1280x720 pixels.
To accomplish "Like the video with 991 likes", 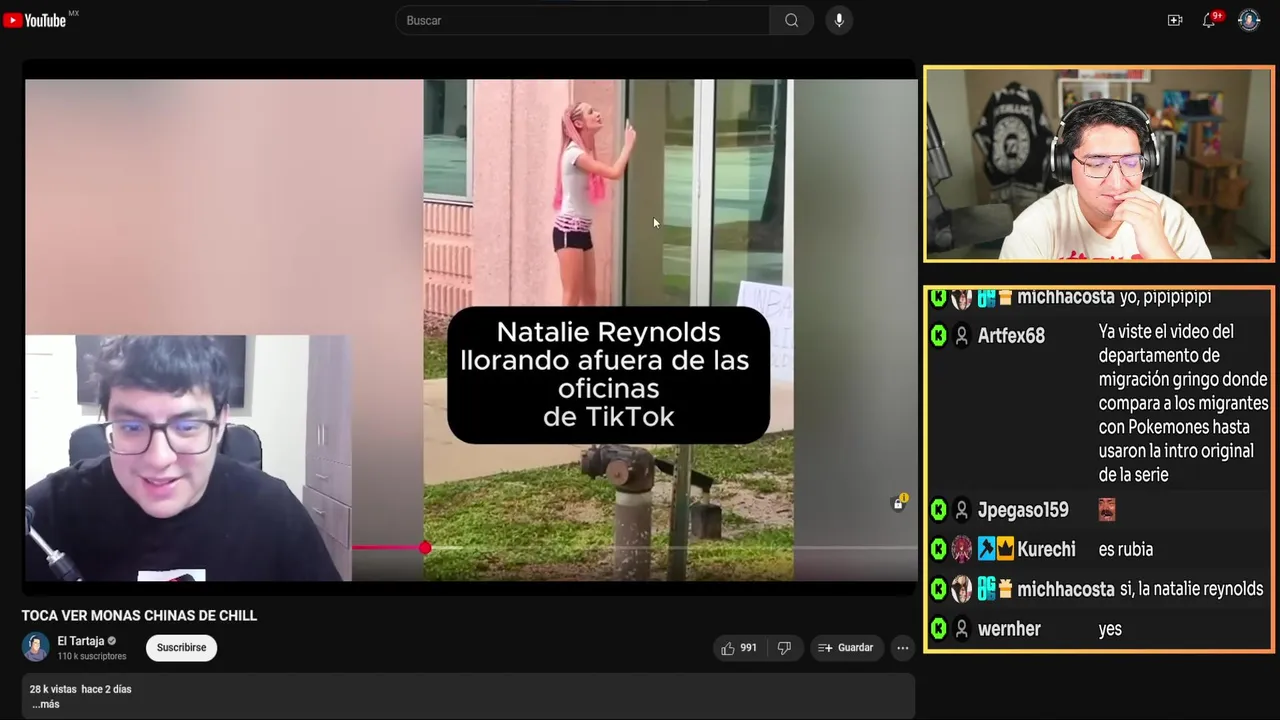I will tap(739, 648).
